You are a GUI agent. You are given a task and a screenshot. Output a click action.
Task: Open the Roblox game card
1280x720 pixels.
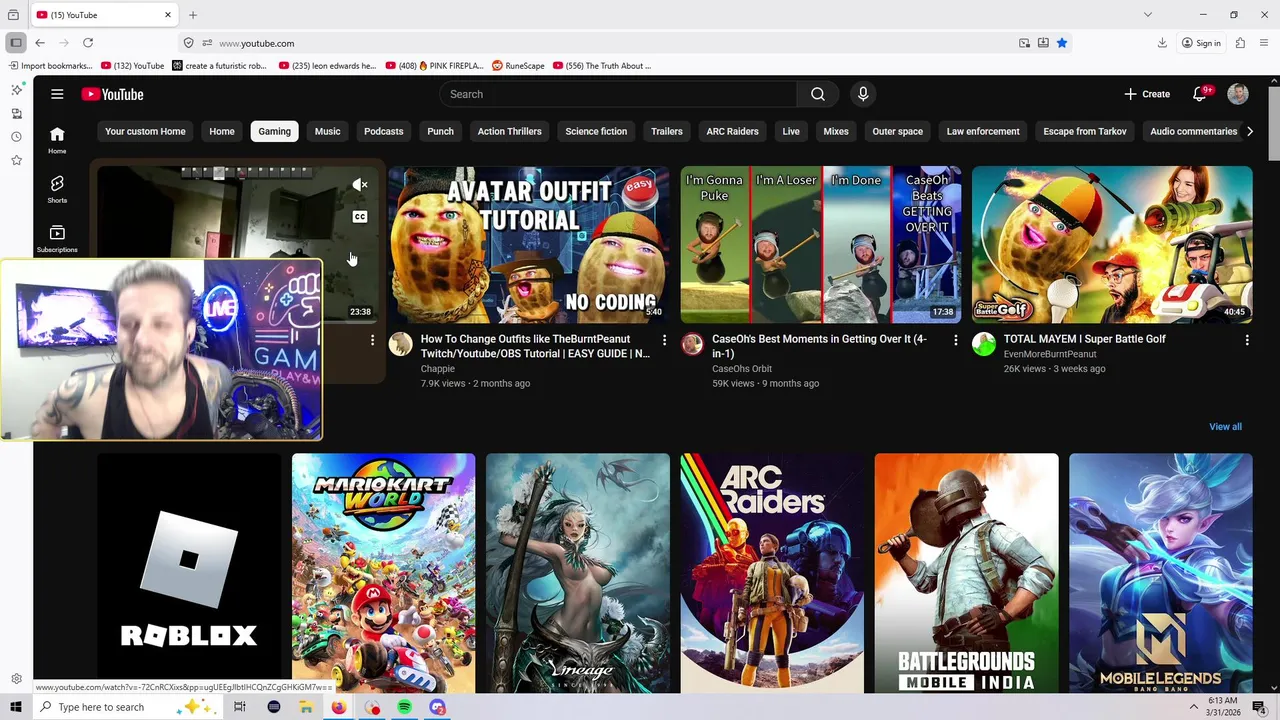(190, 573)
